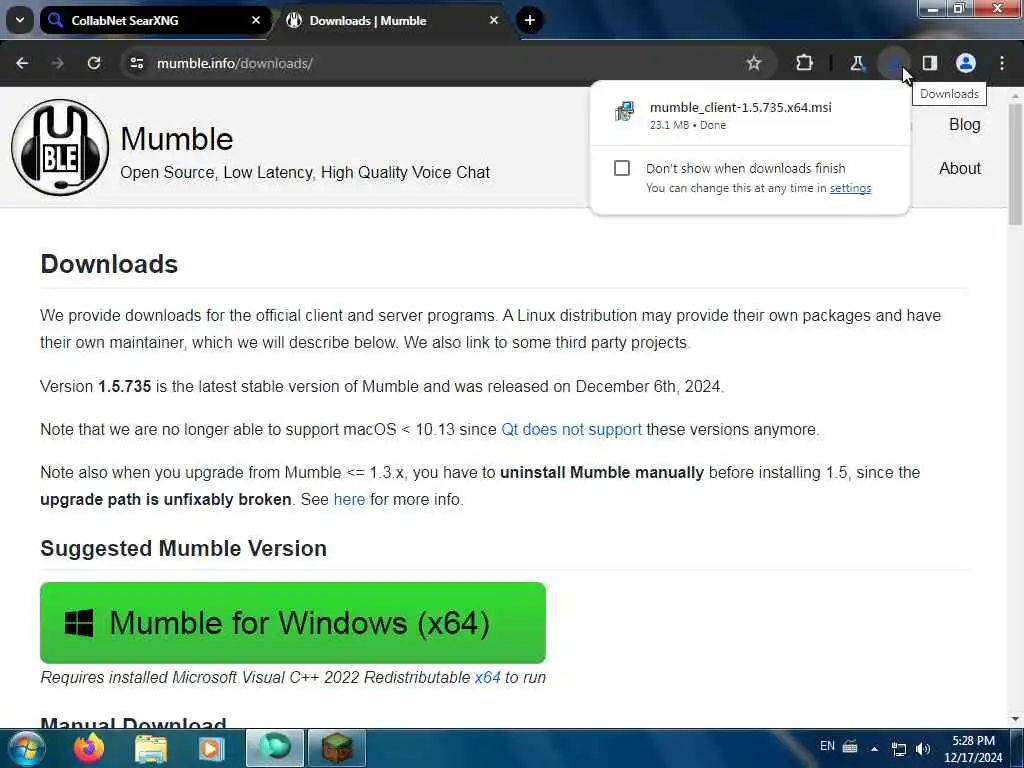Open the x64 Redistributable link
The image size is (1024, 768).
(x=487, y=678)
